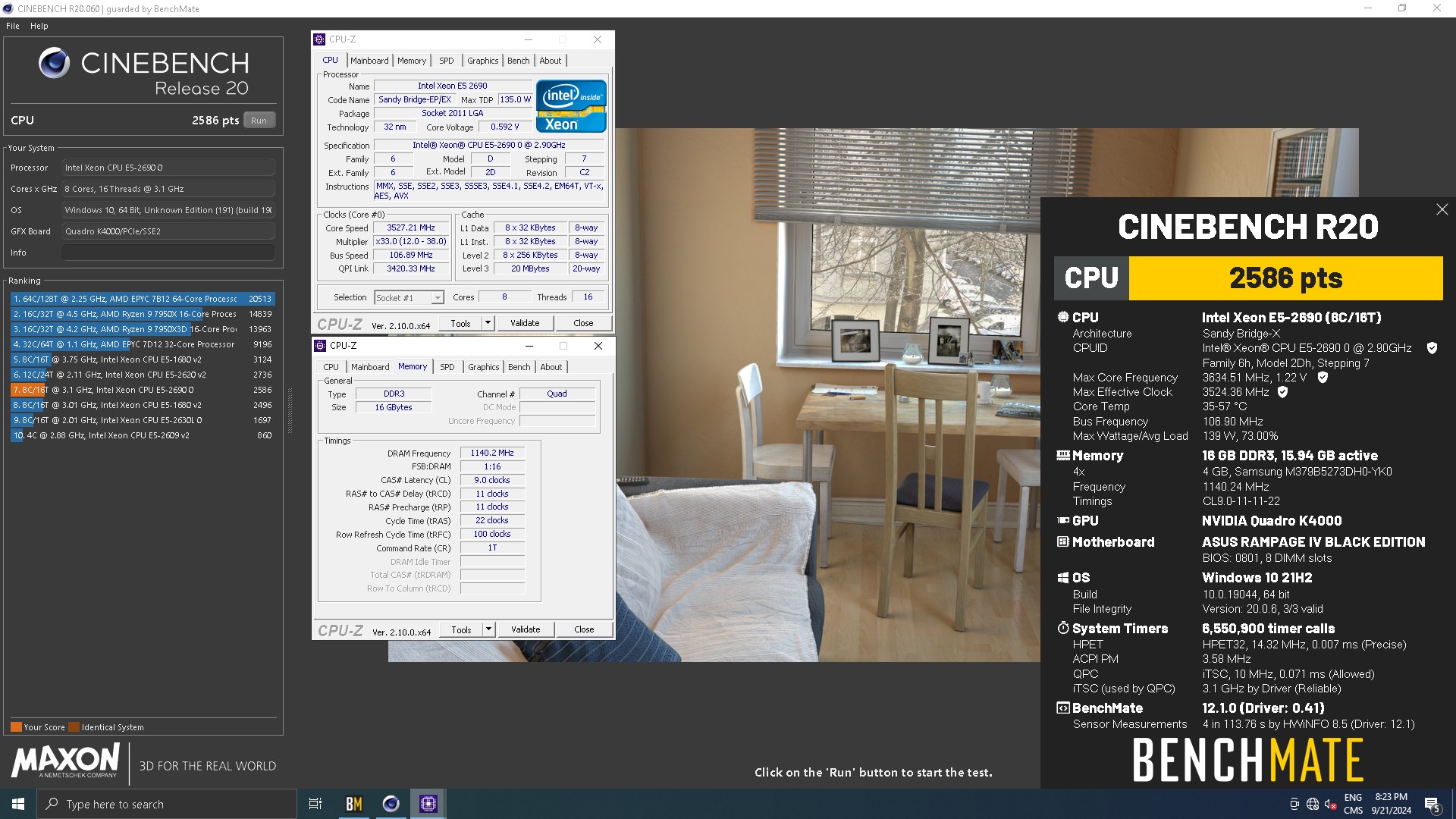Click the Intel Inside Xeon logo badge
Image resolution: width=1456 pixels, height=819 pixels.
pyautogui.click(x=571, y=106)
